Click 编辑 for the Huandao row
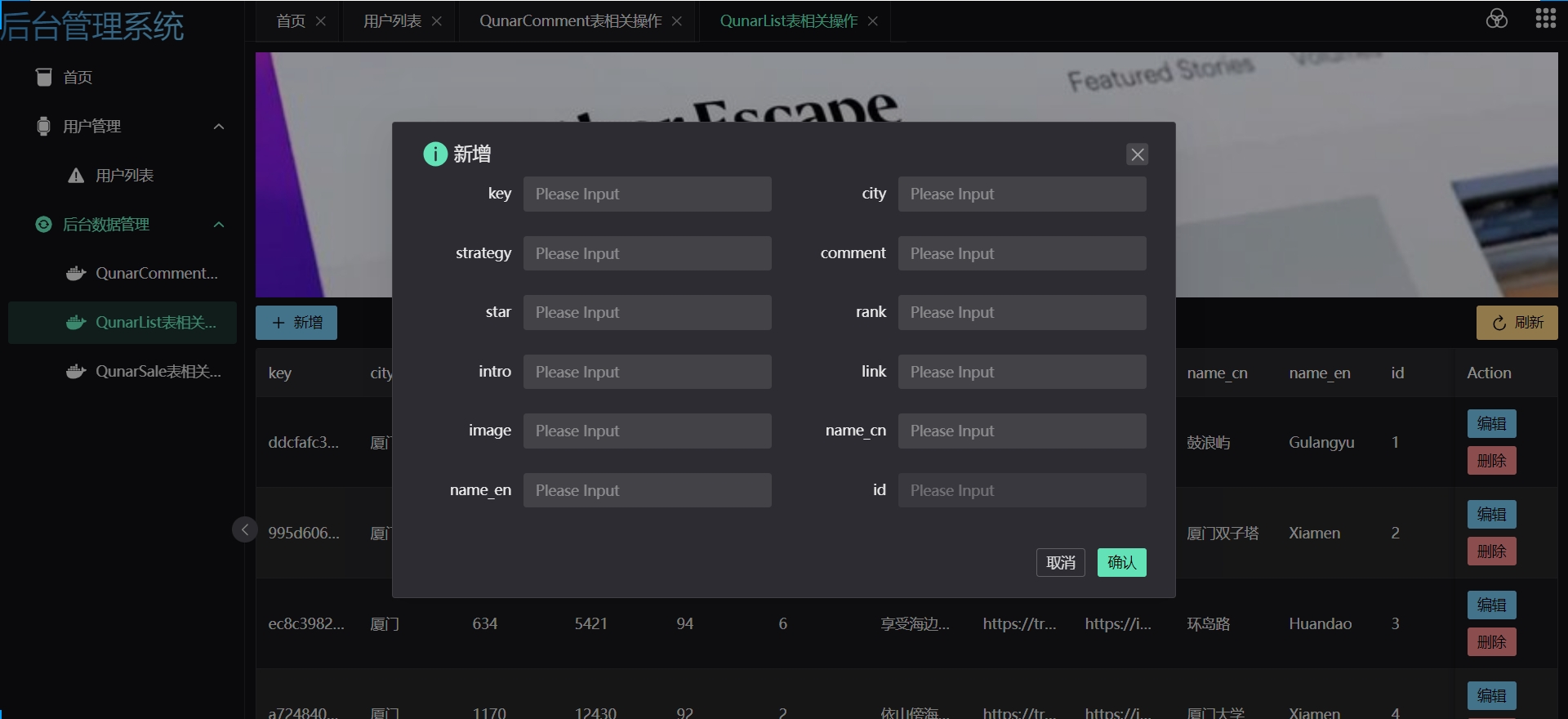The image size is (1568, 719). [1492, 605]
